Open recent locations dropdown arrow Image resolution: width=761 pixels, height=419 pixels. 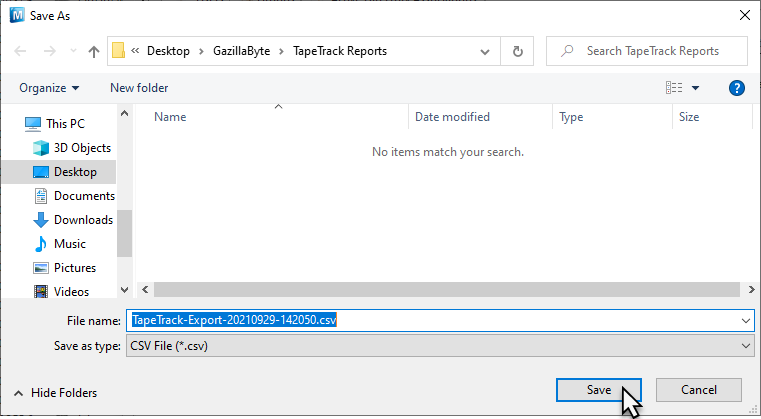pyautogui.click(x=73, y=51)
